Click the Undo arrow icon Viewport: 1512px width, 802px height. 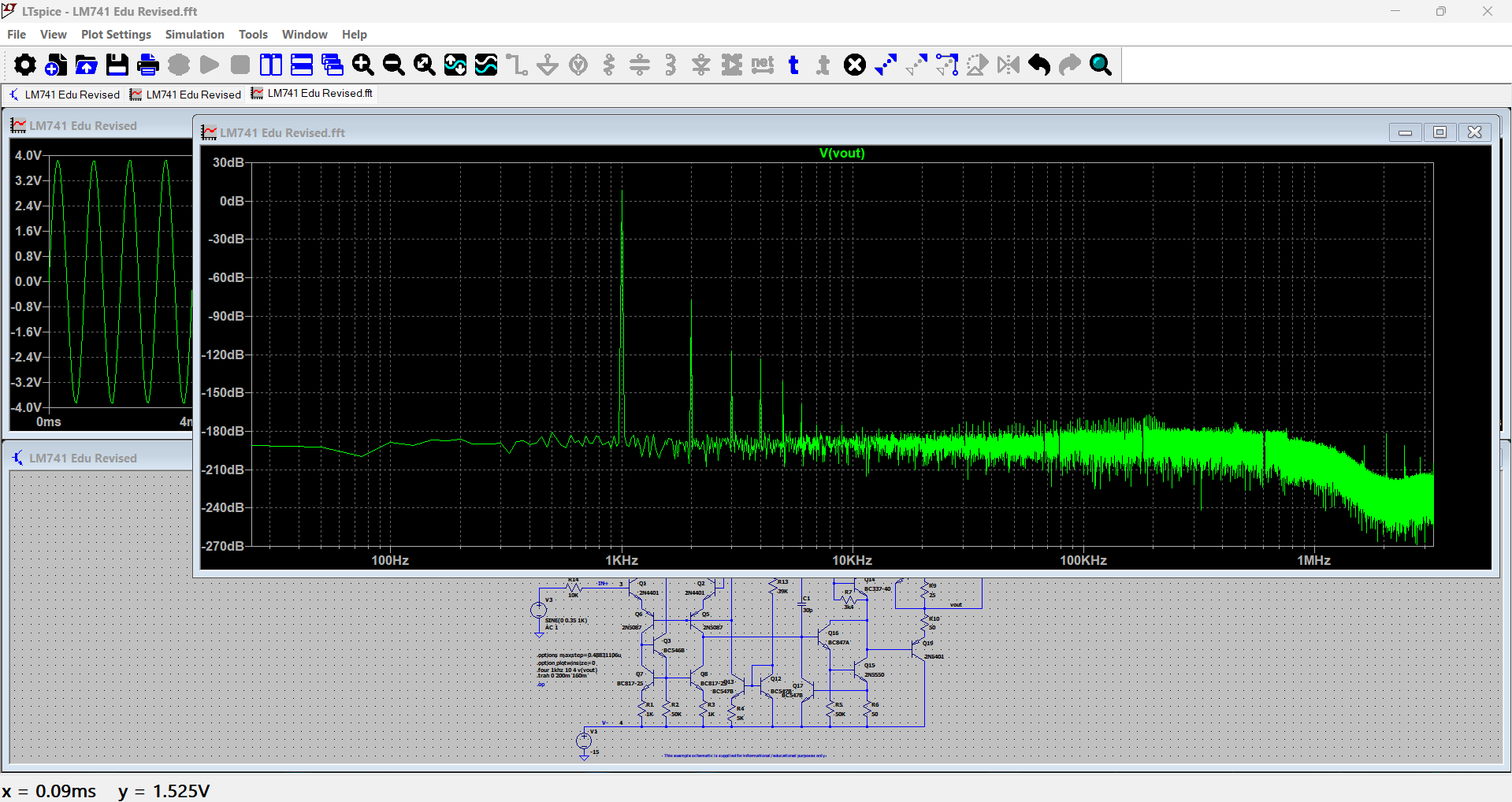tap(1039, 65)
